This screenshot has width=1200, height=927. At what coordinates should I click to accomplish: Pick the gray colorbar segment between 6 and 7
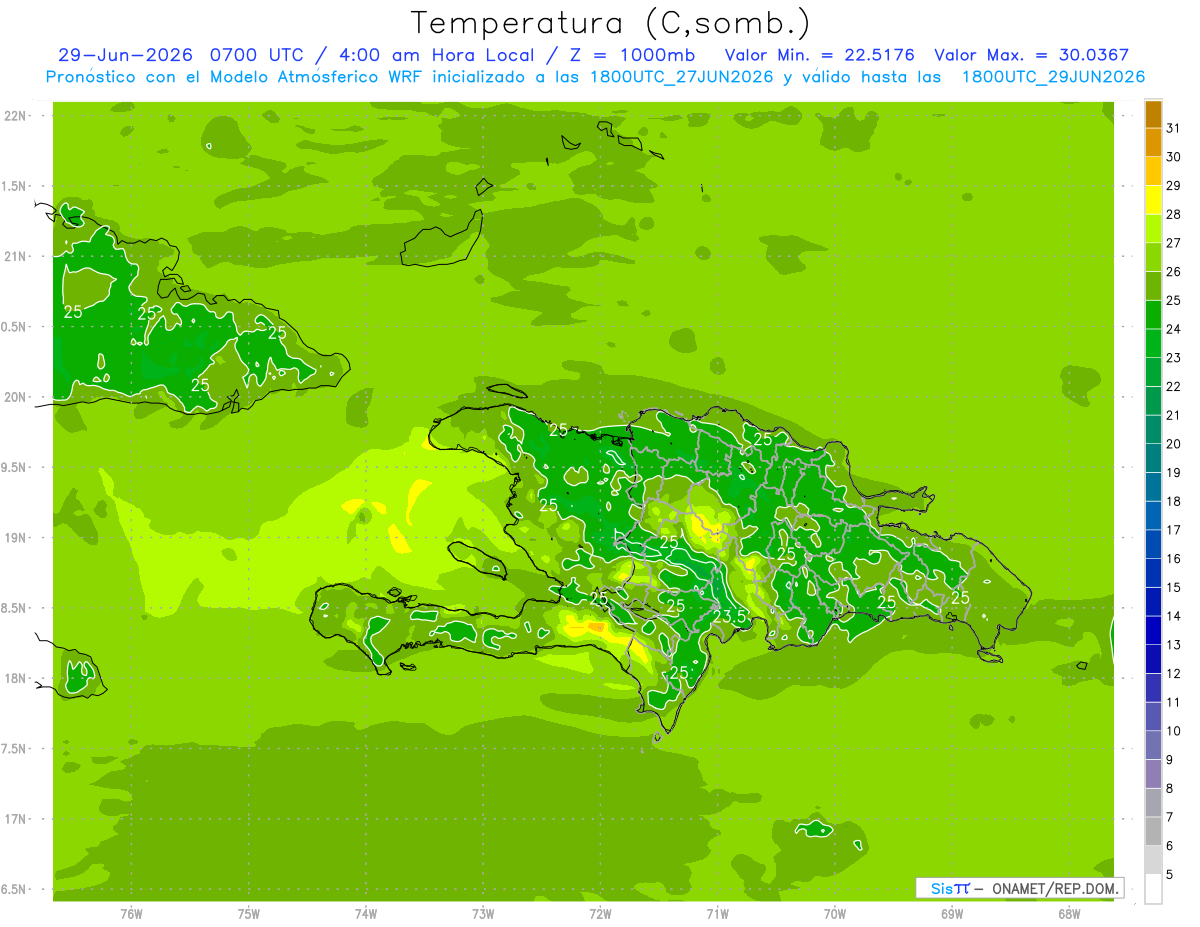(1153, 831)
